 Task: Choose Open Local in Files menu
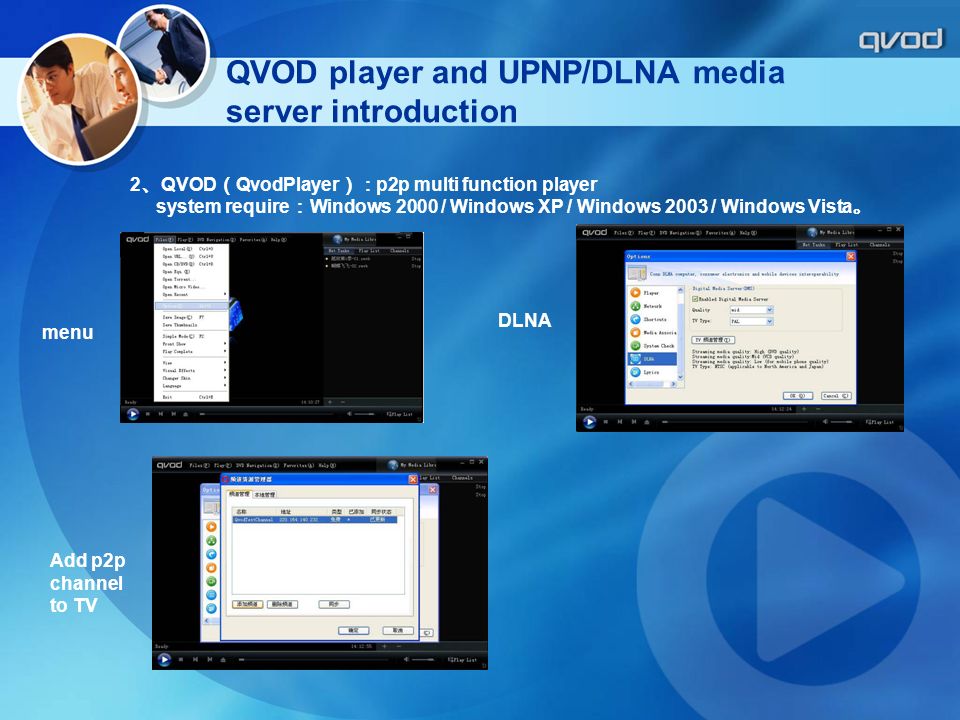[x=192, y=249]
